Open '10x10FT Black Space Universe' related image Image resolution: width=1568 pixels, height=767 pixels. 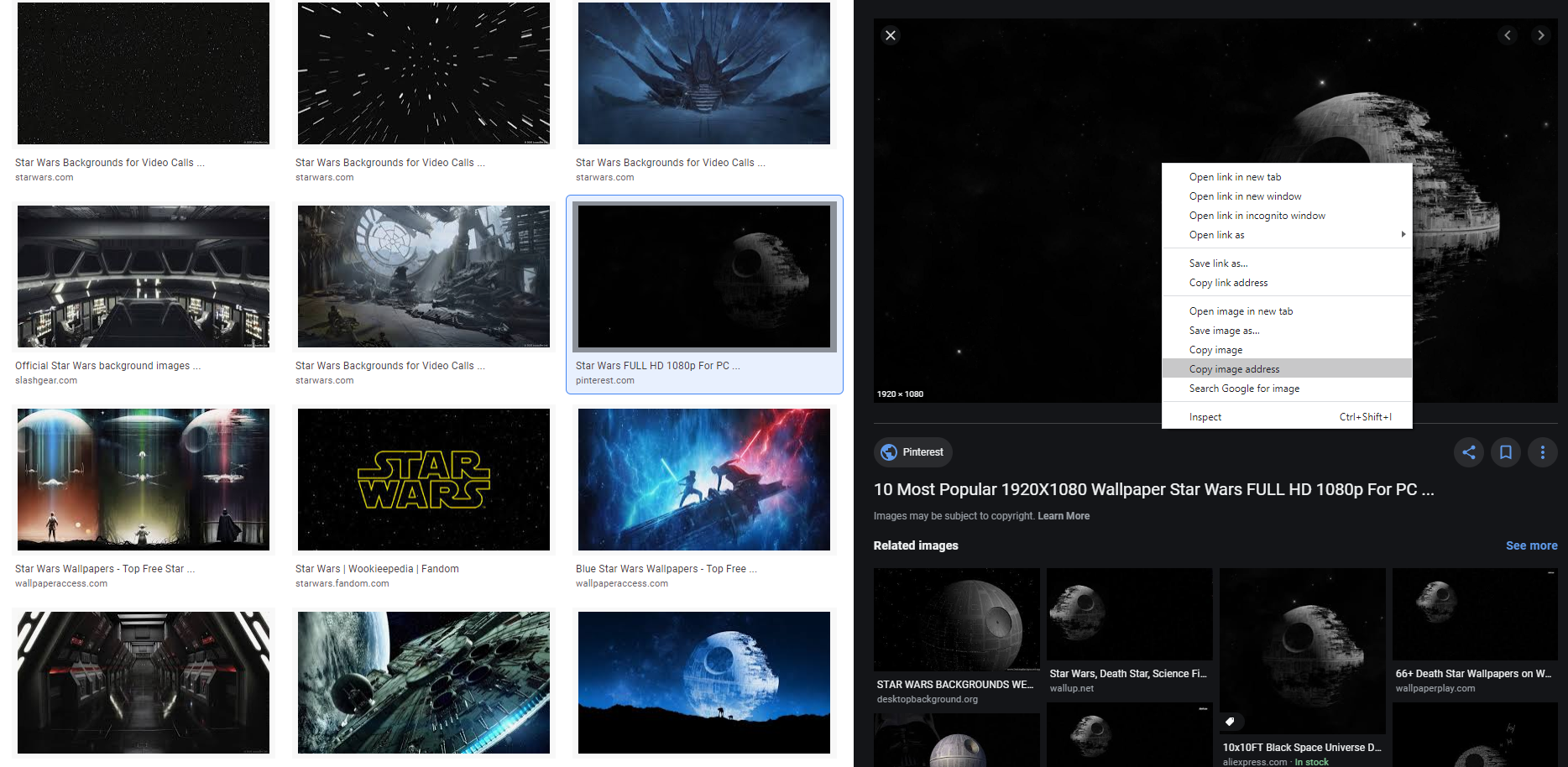tap(1303, 651)
